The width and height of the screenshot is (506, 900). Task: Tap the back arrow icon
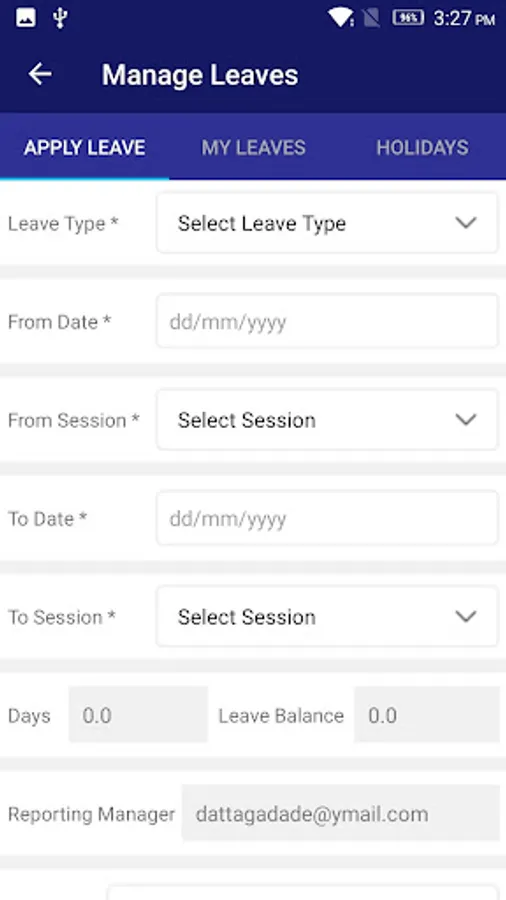click(x=40, y=74)
